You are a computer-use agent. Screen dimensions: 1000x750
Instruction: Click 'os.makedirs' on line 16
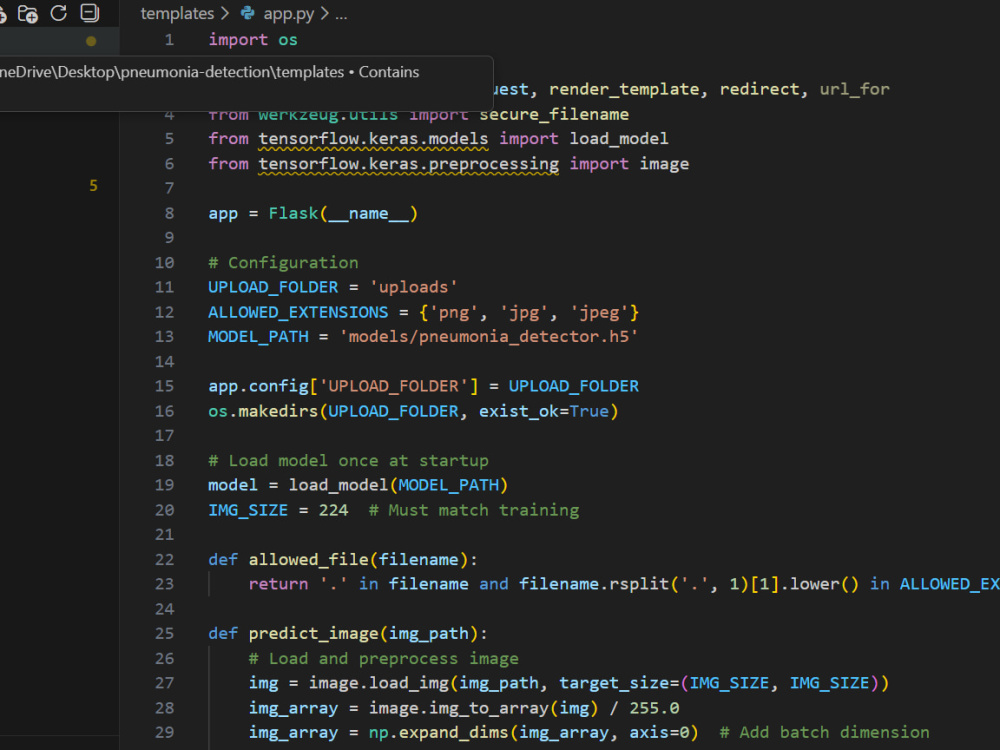(x=263, y=411)
